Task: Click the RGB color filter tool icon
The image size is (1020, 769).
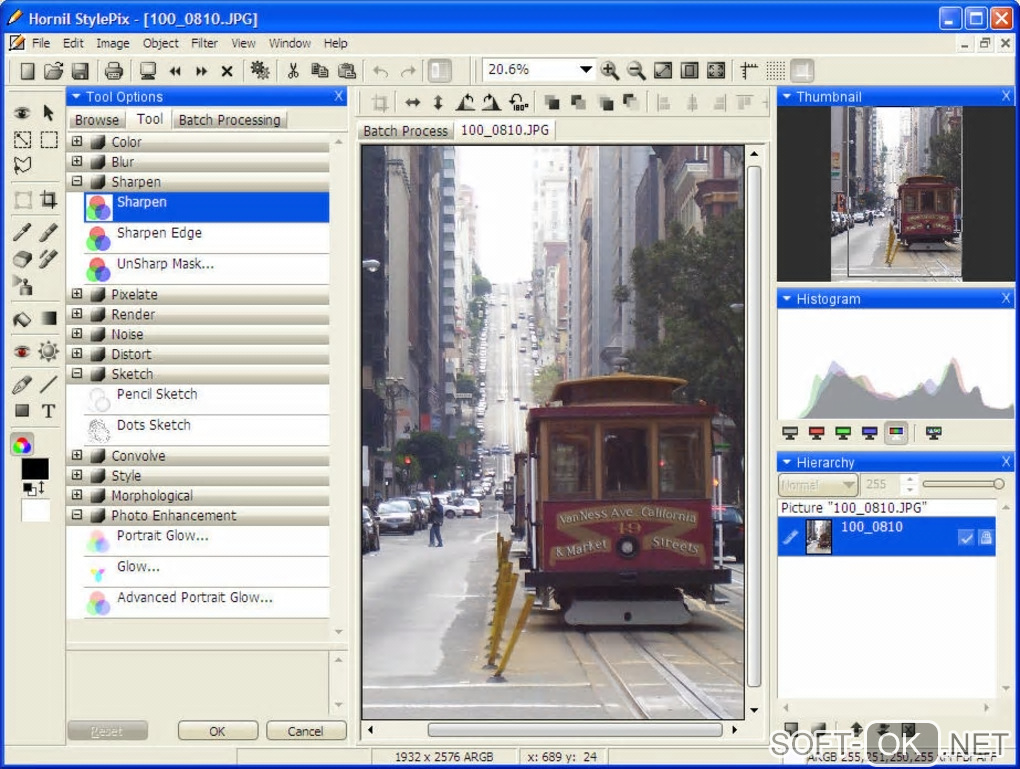Action: click(22, 444)
